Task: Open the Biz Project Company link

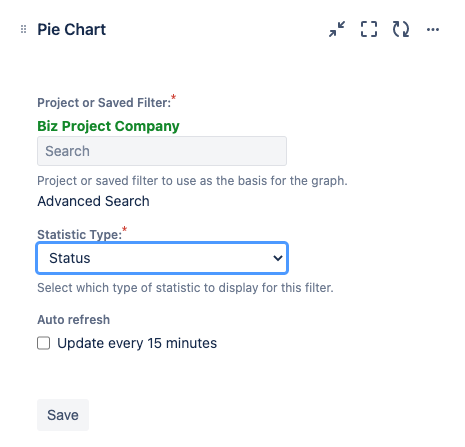Action: pos(108,126)
